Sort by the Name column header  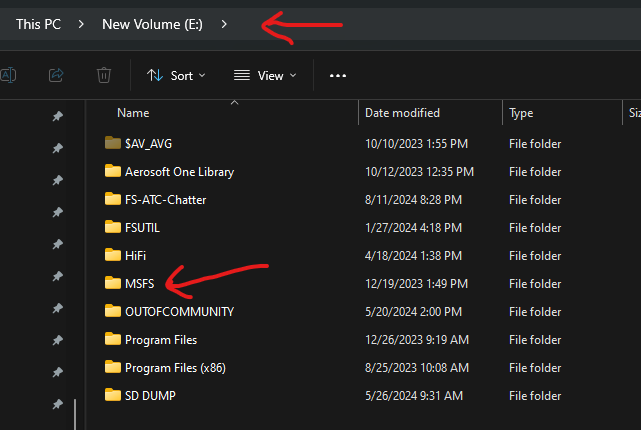(133, 113)
